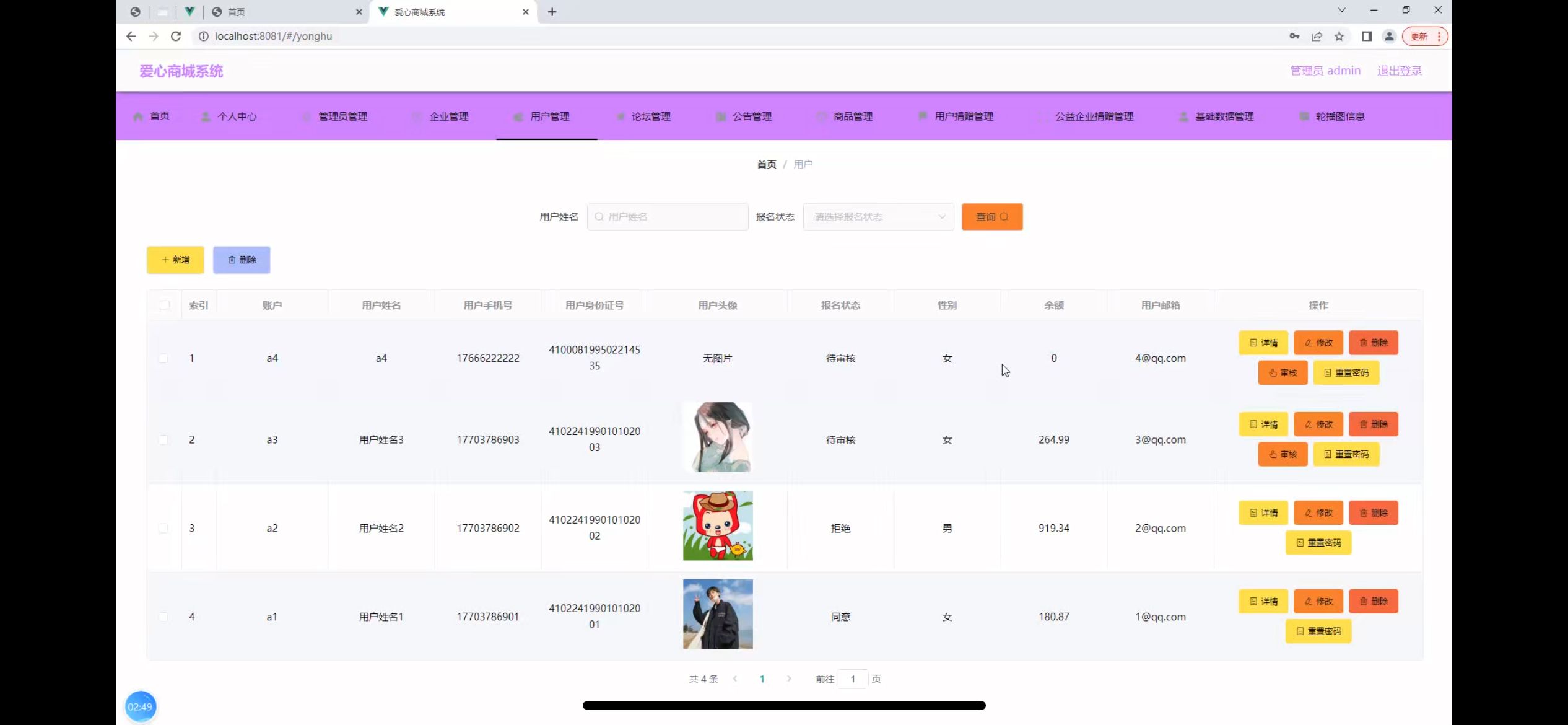View site information icon beside localhost URL
Screen dimensions: 1568x725
(203, 36)
